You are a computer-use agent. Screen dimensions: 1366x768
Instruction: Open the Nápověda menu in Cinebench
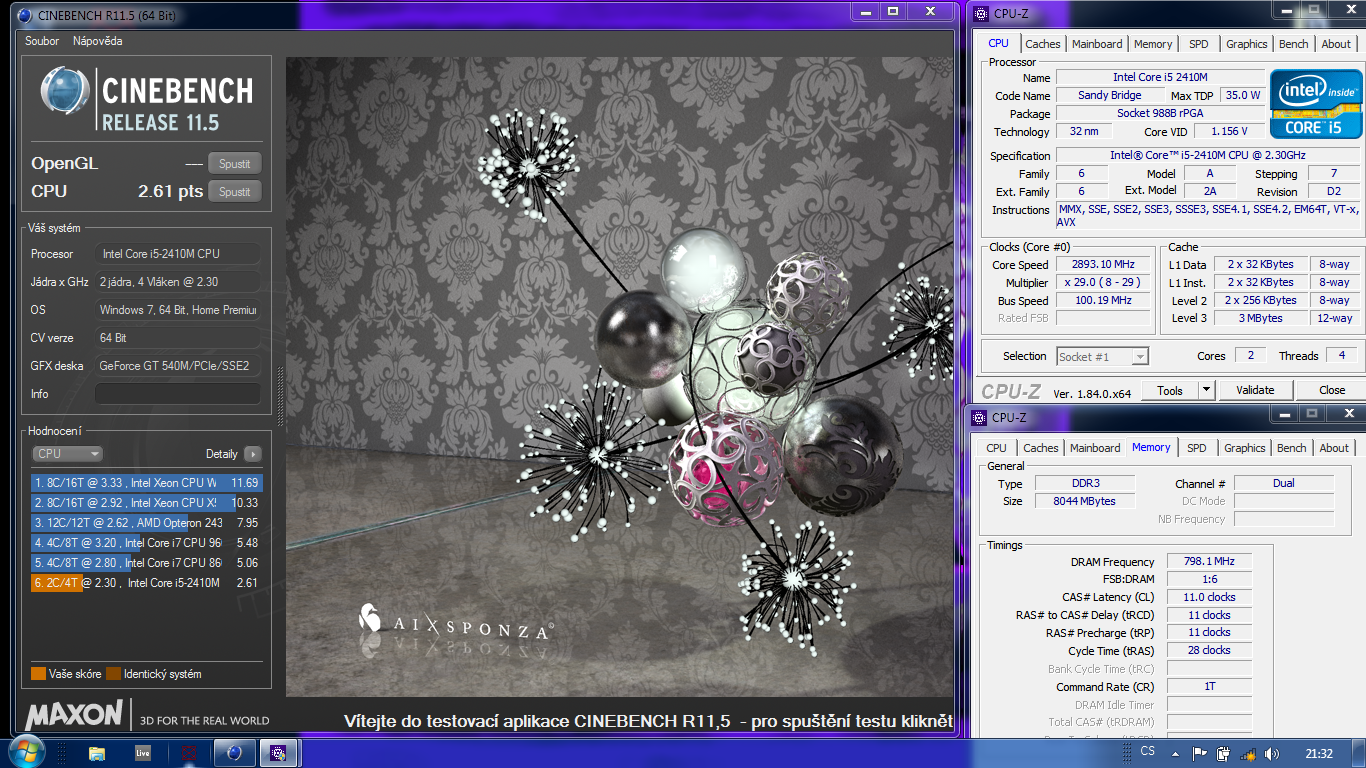[x=98, y=41]
